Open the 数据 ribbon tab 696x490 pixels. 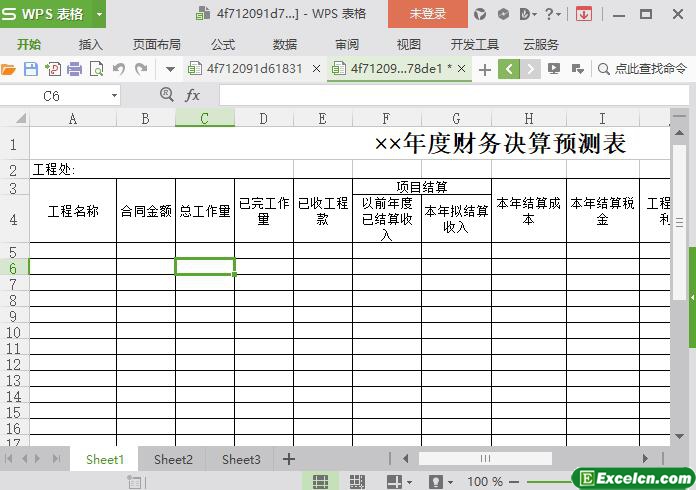click(285, 45)
